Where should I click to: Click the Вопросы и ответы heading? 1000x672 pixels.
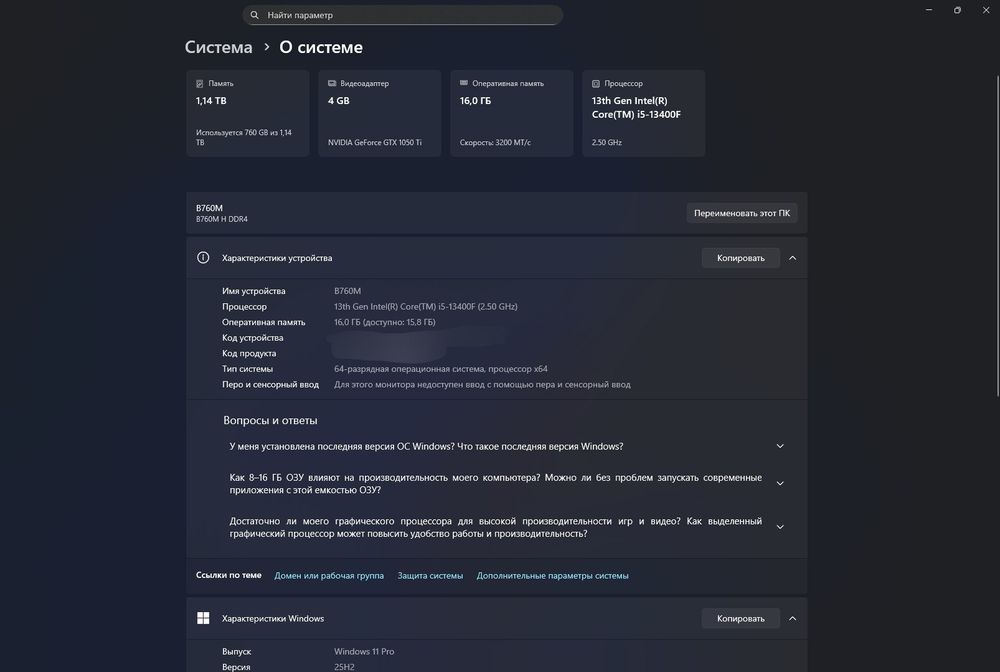pyautogui.click(x=270, y=420)
